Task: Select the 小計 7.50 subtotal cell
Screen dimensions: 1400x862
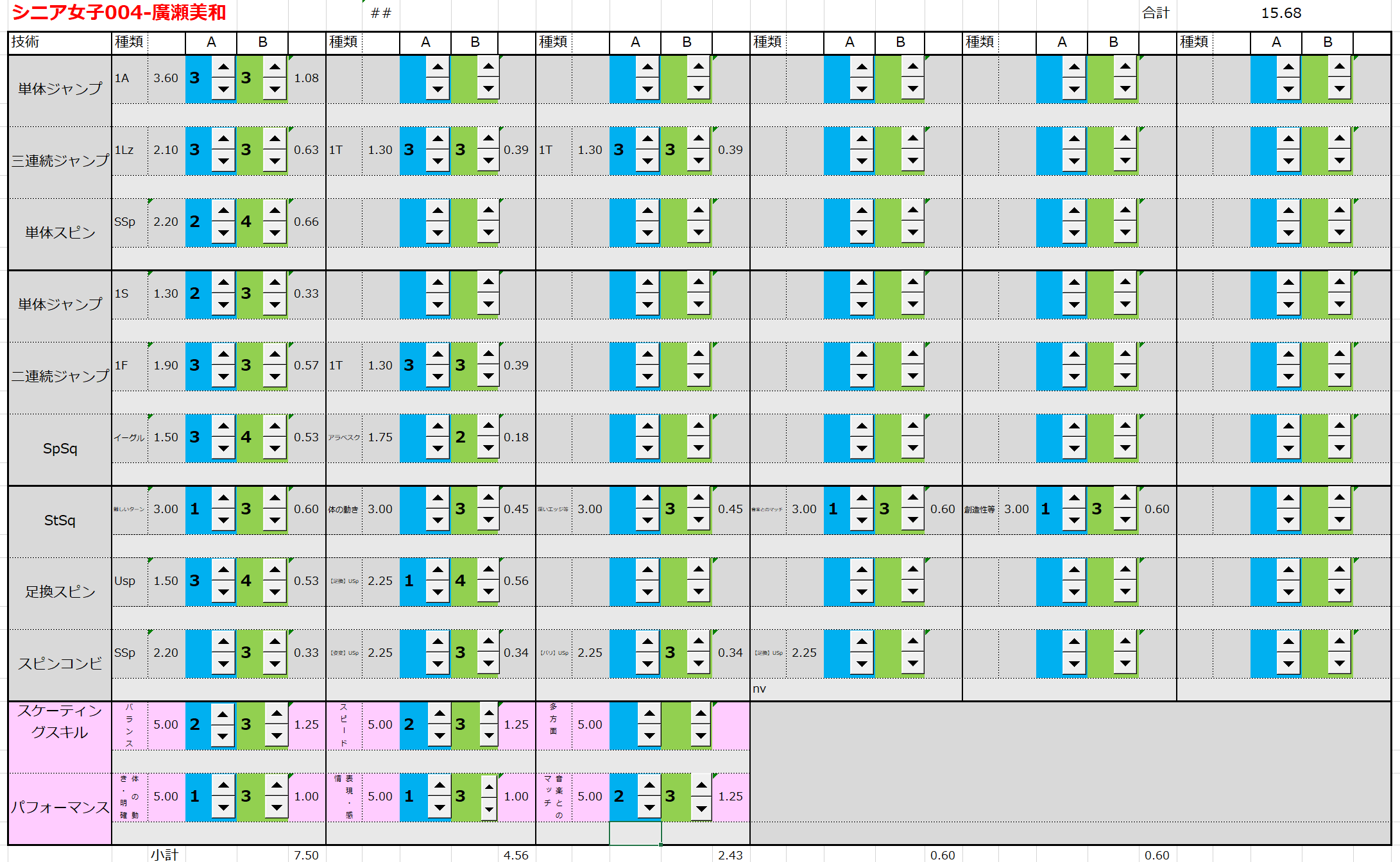Action: 306,855
